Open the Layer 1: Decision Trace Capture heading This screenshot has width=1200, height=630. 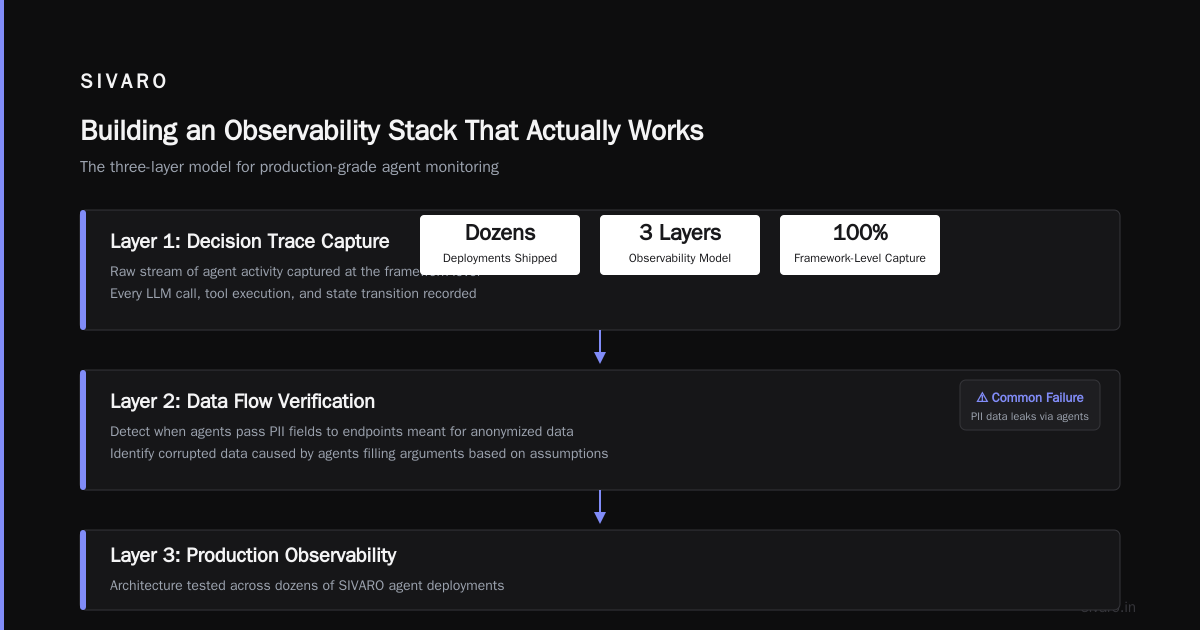tap(250, 241)
